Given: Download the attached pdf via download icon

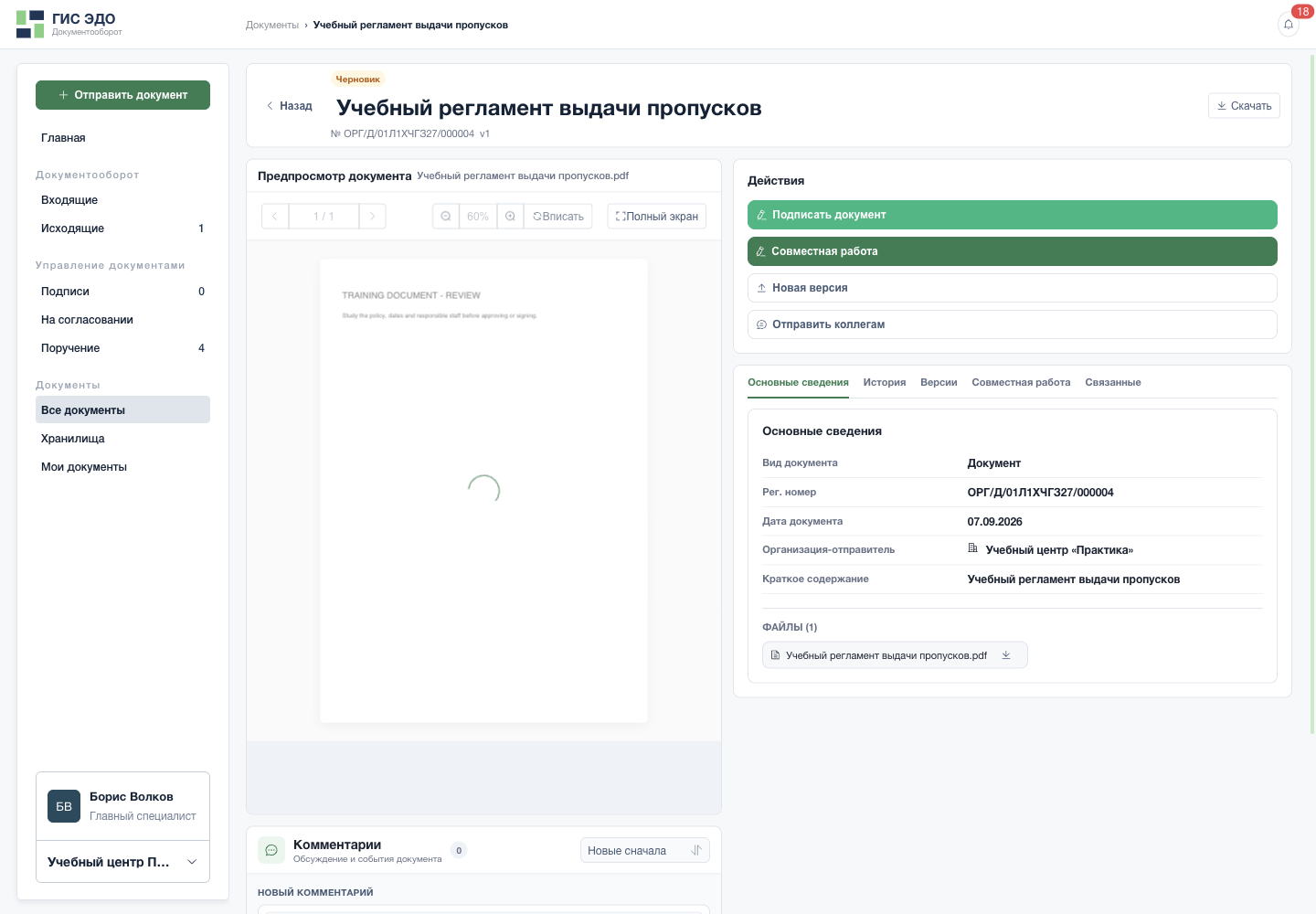Looking at the screenshot, I should click(1006, 655).
